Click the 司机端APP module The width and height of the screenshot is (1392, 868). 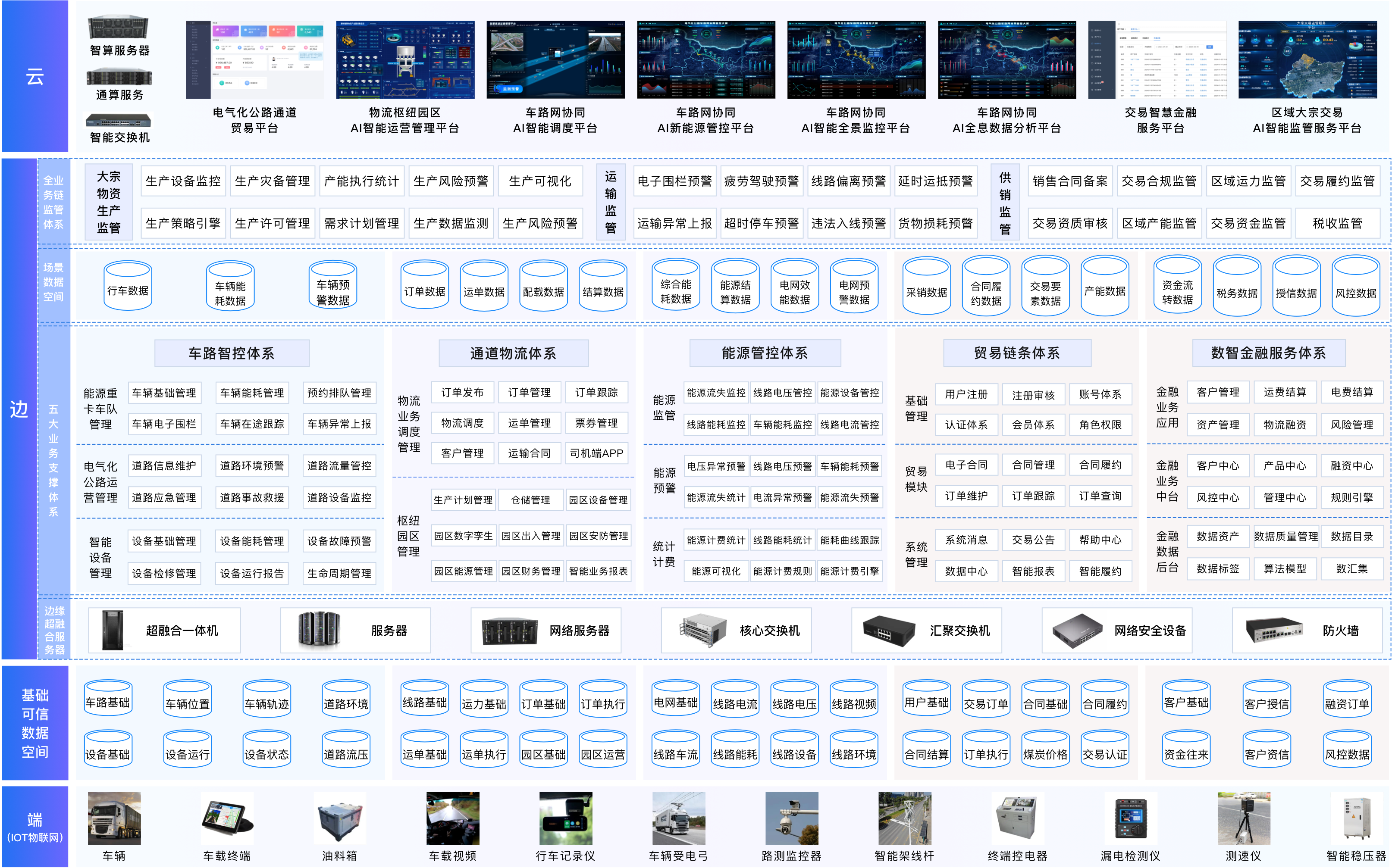point(596,453)
